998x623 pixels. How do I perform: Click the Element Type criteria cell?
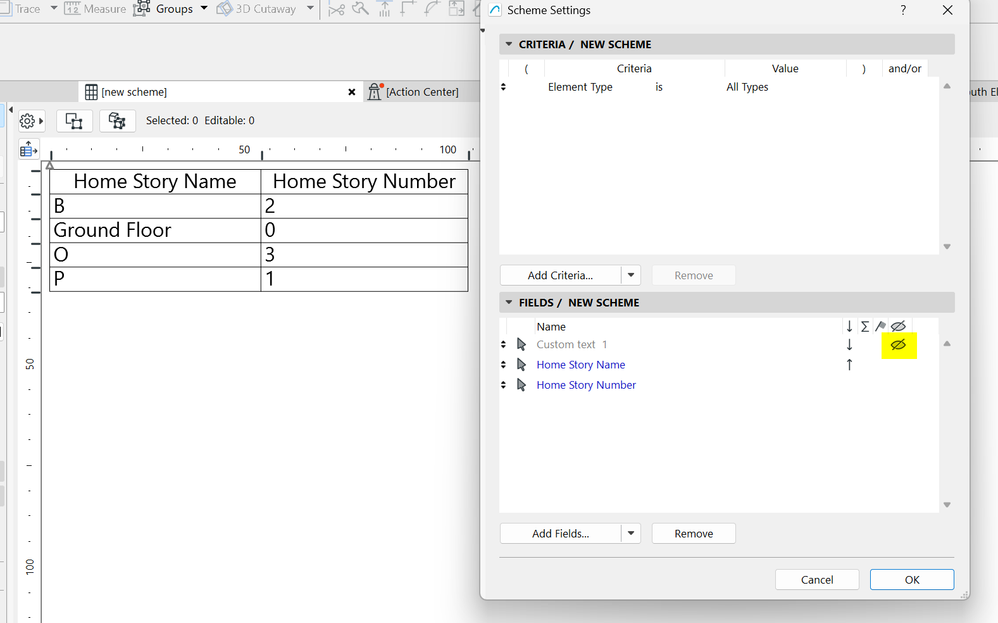click(x=580, y=87)
